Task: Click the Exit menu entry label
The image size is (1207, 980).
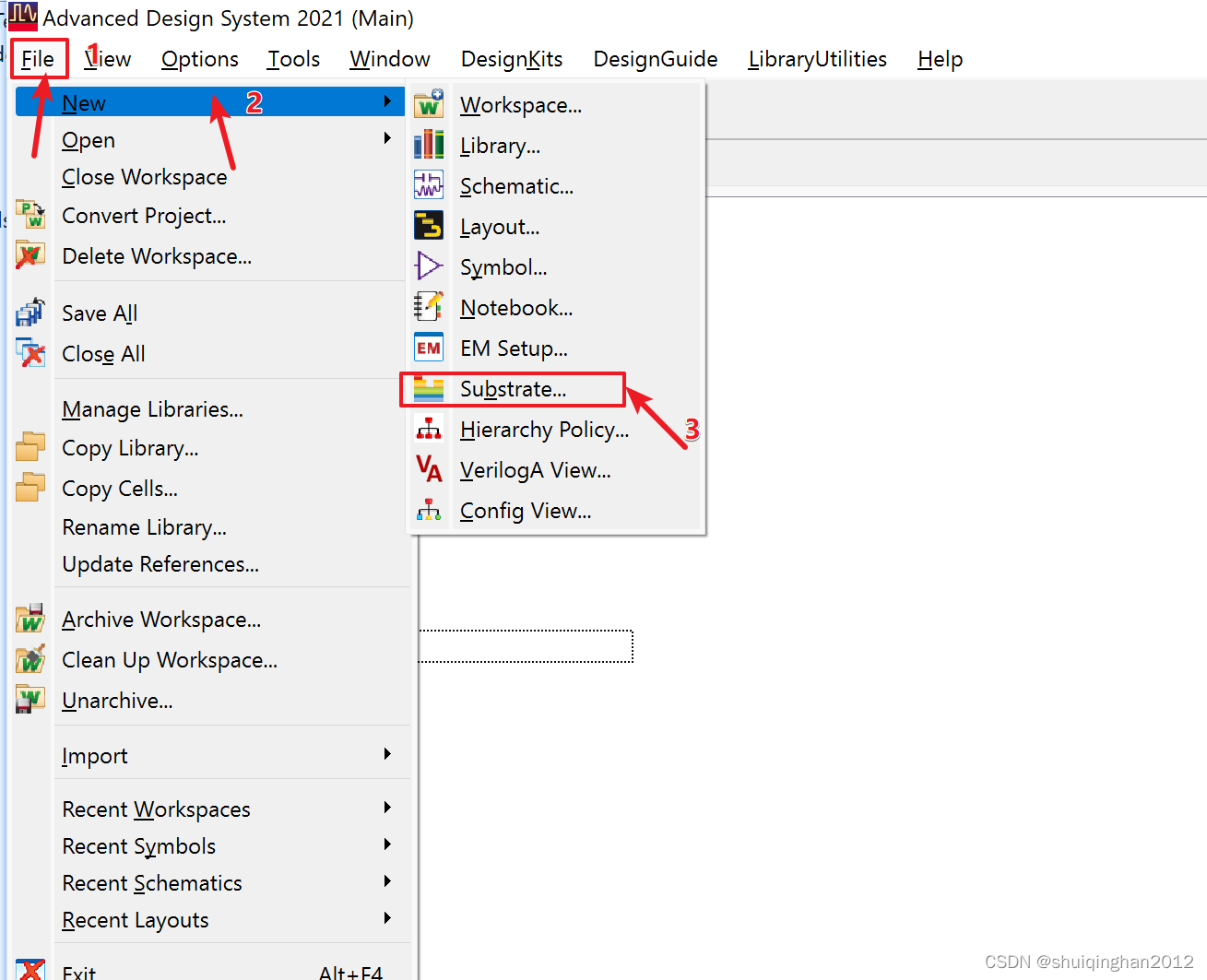Action: (79, 972)
